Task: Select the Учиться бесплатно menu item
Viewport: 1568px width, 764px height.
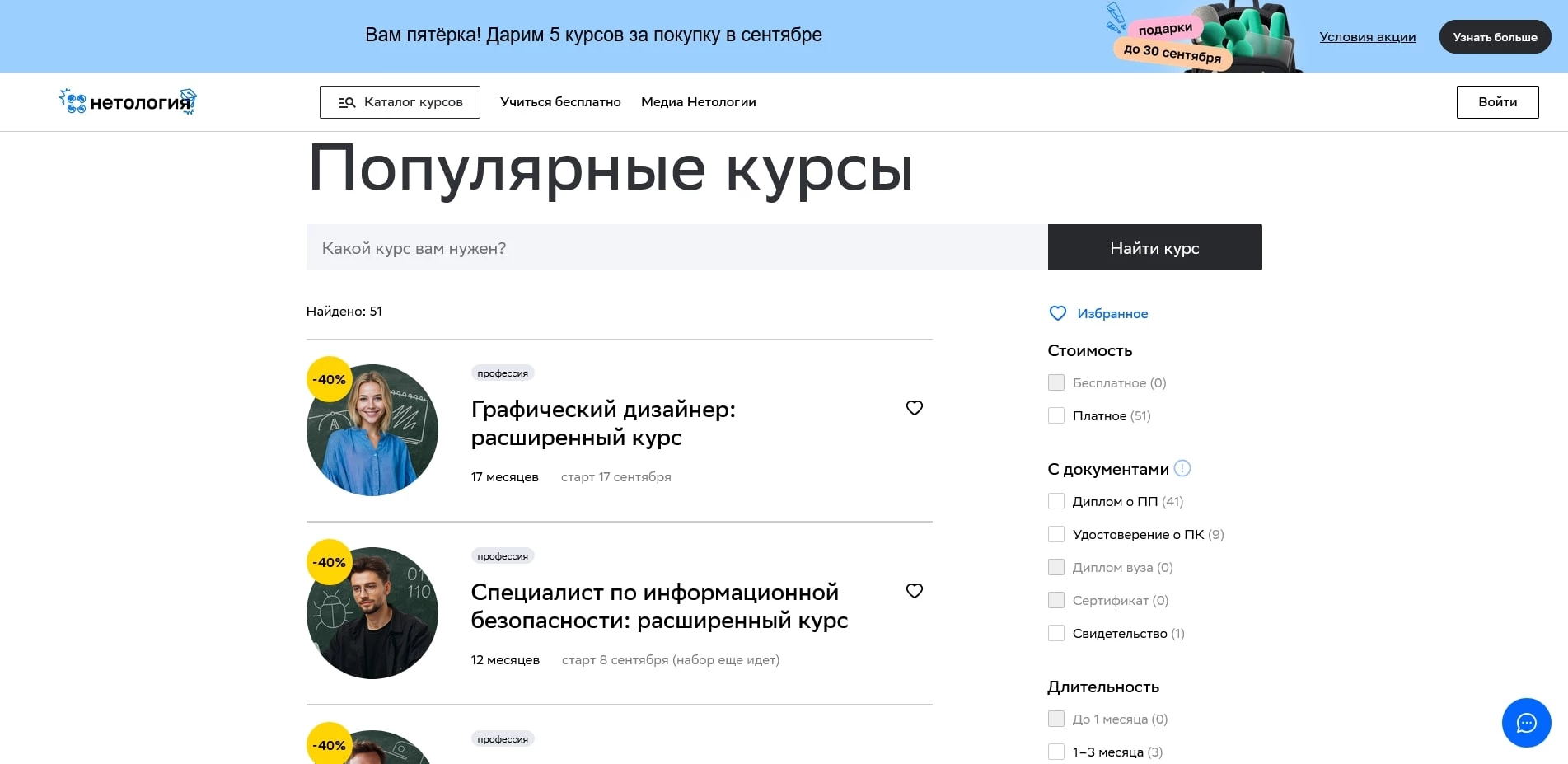Action: click(560, 102)
